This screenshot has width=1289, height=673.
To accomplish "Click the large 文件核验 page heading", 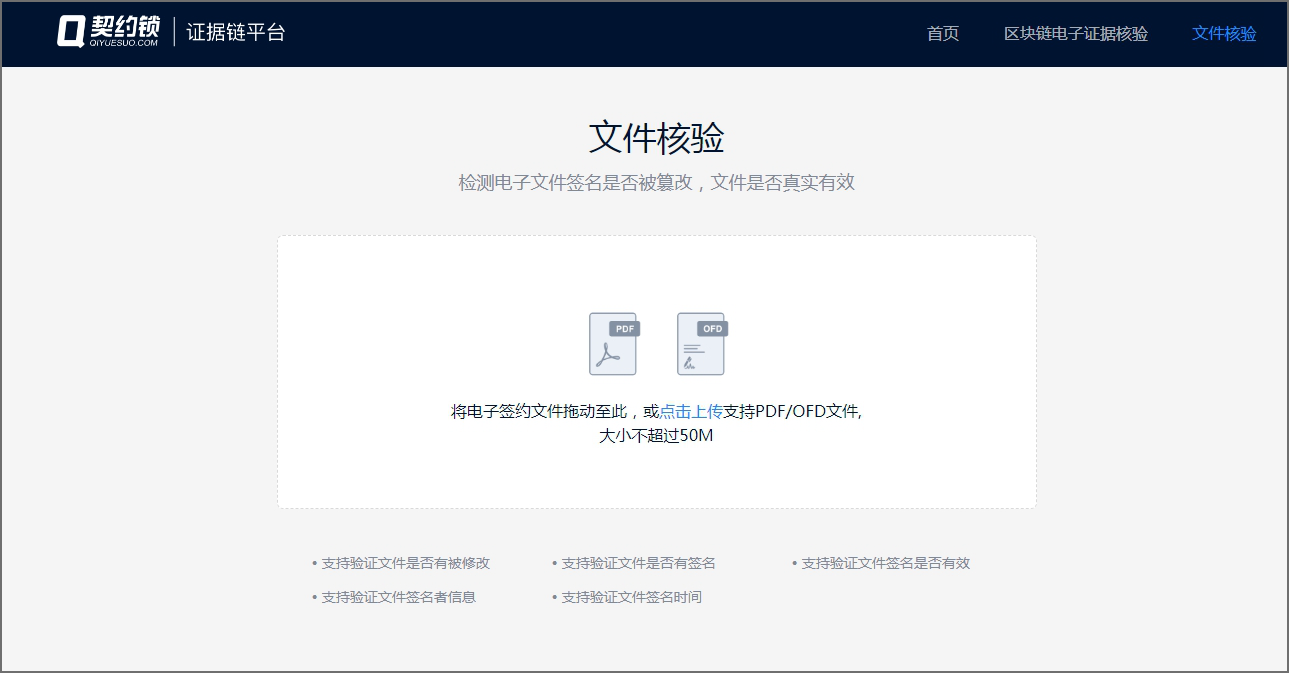I will (x=656, y=138).
